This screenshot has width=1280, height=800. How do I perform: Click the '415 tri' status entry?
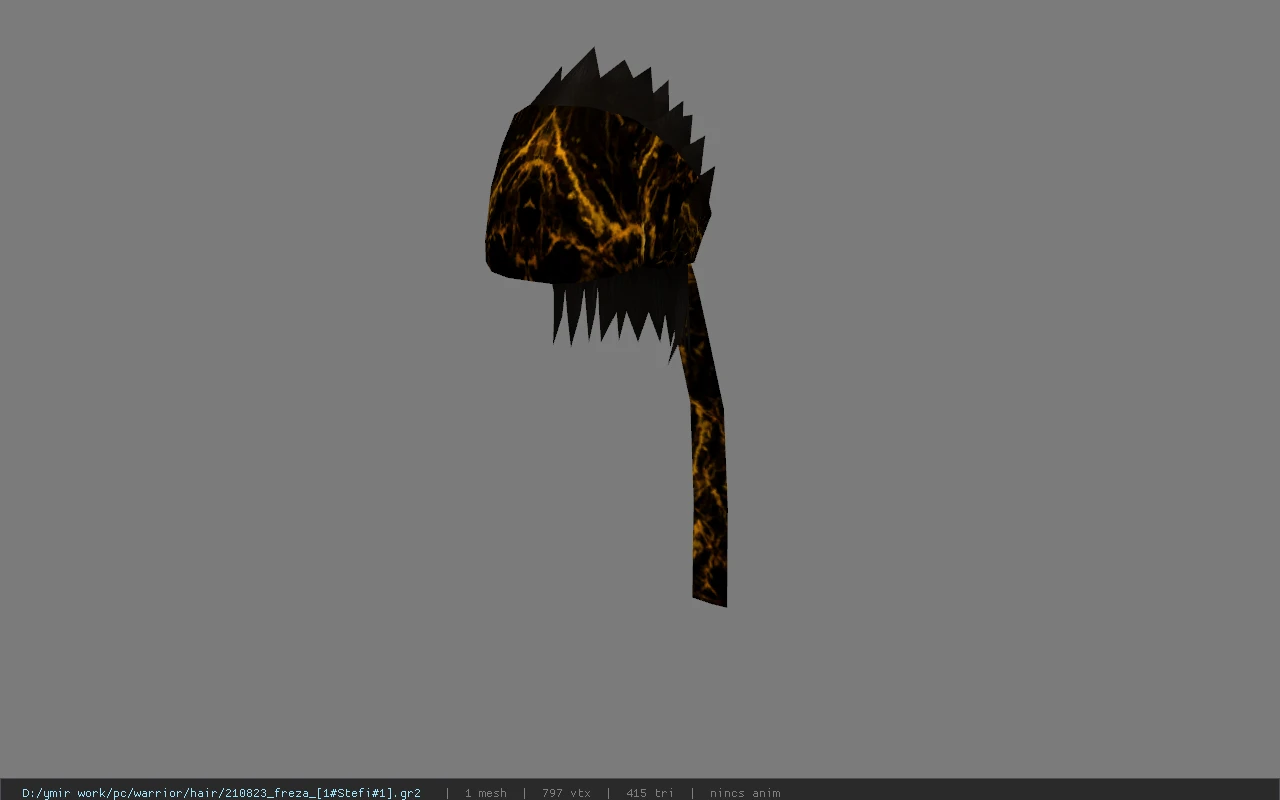(650, 793)
